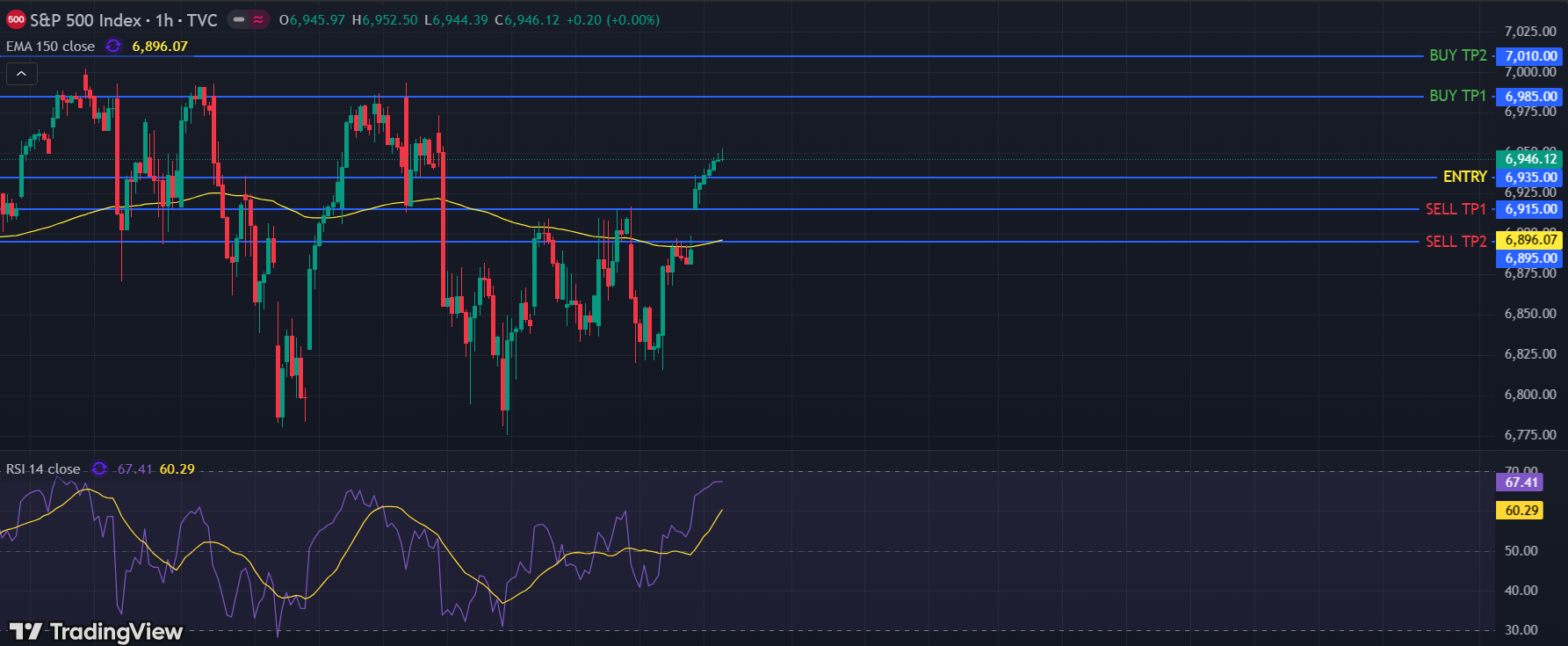The width and height of the screenshot is (1568, 646).
Task: Select the yellow ENTRY line label
Action: point(1464,177)
